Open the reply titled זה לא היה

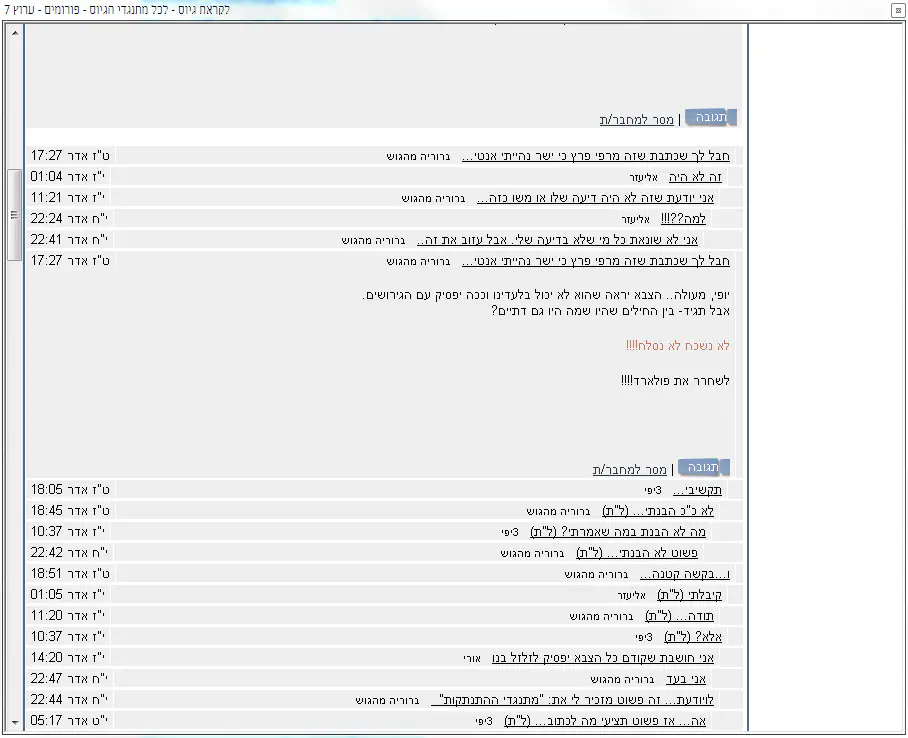pos(695,177)
